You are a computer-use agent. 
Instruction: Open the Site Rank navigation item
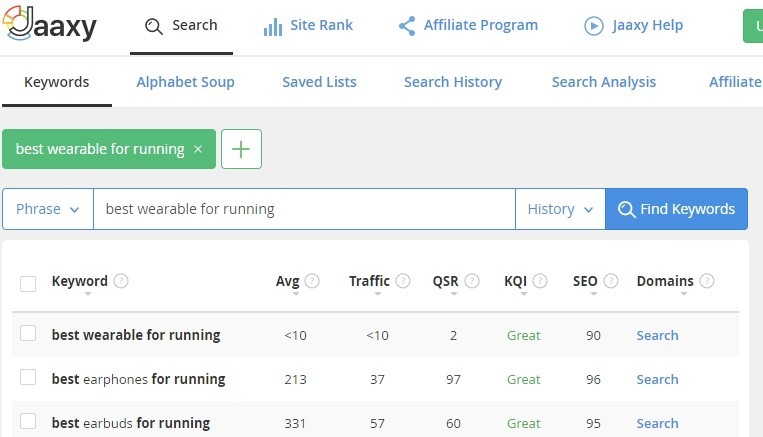308,26
